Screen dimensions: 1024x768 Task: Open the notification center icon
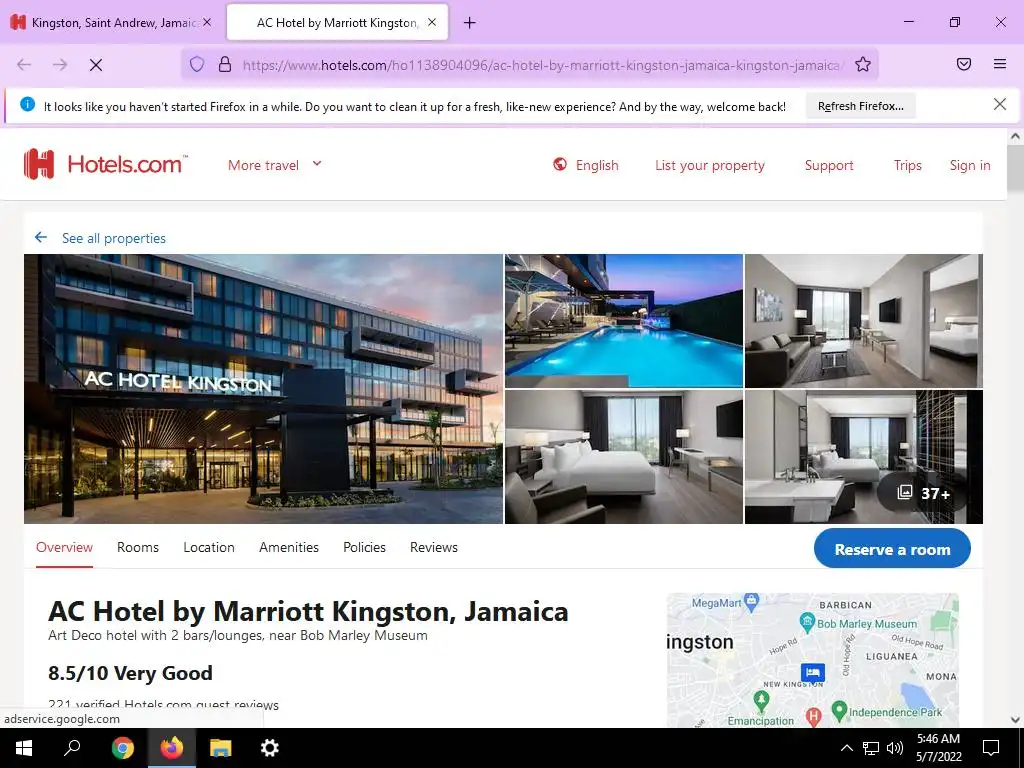pyautogui.click(x=991, y=748)
